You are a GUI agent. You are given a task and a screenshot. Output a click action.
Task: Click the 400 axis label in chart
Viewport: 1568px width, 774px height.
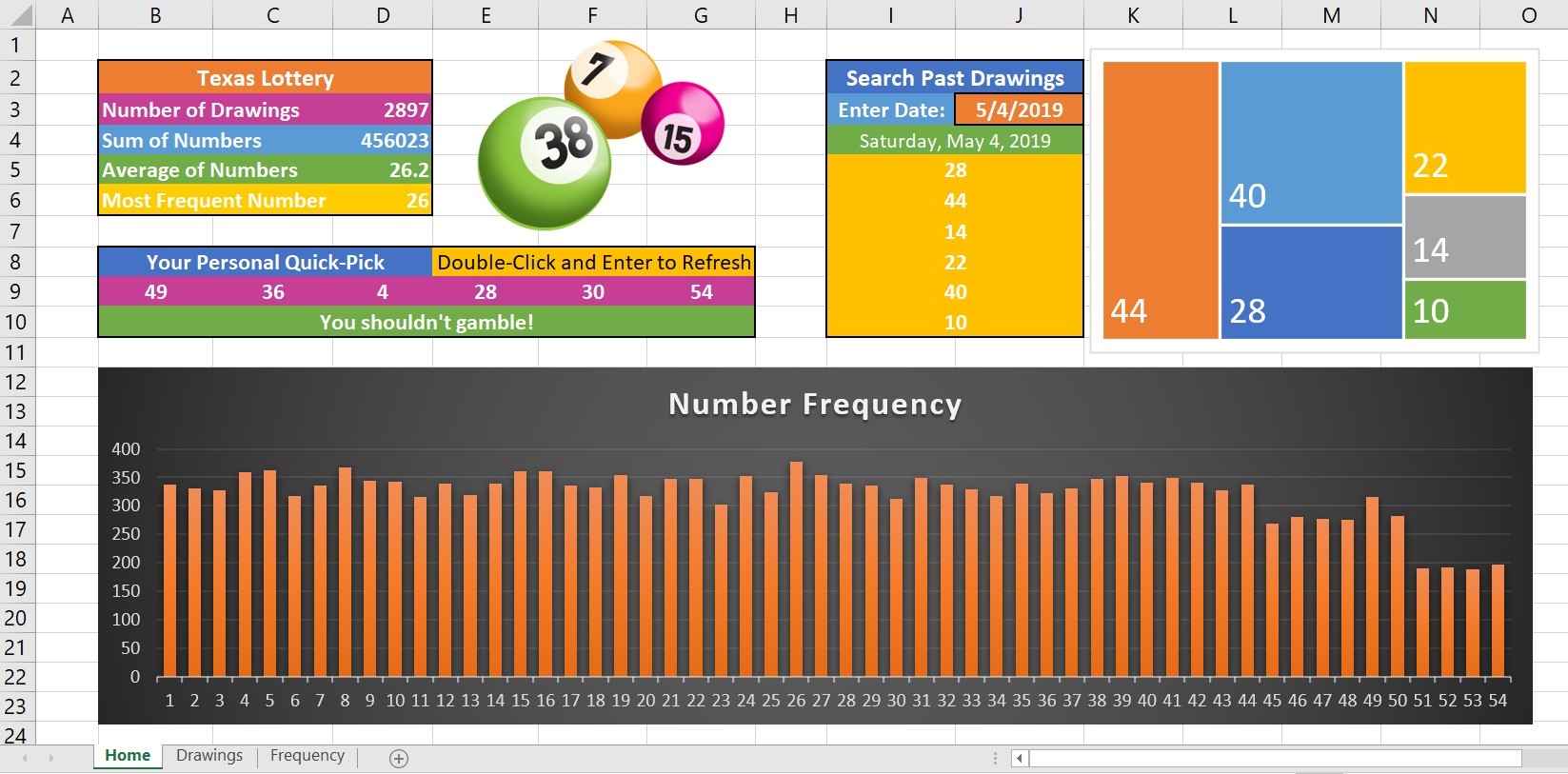pos(126,448)
